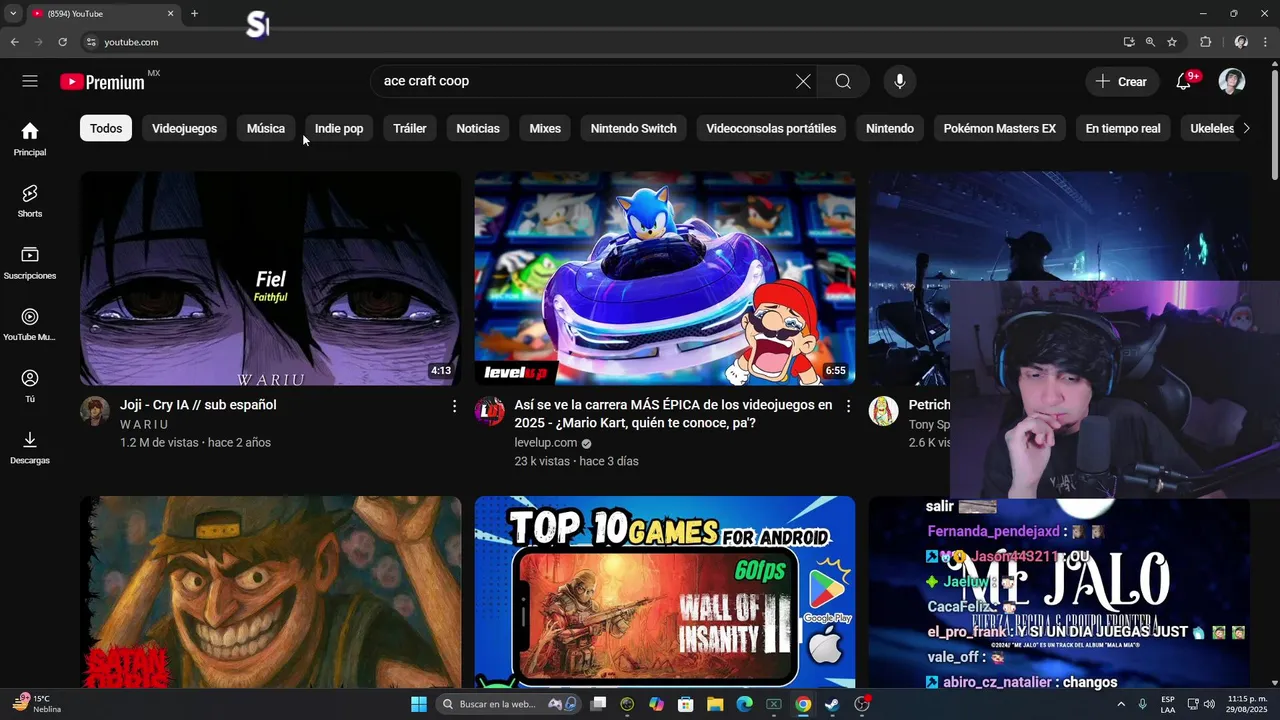
Task: Select the Nintendo filter chip
Action: click(x=890, y=128)
